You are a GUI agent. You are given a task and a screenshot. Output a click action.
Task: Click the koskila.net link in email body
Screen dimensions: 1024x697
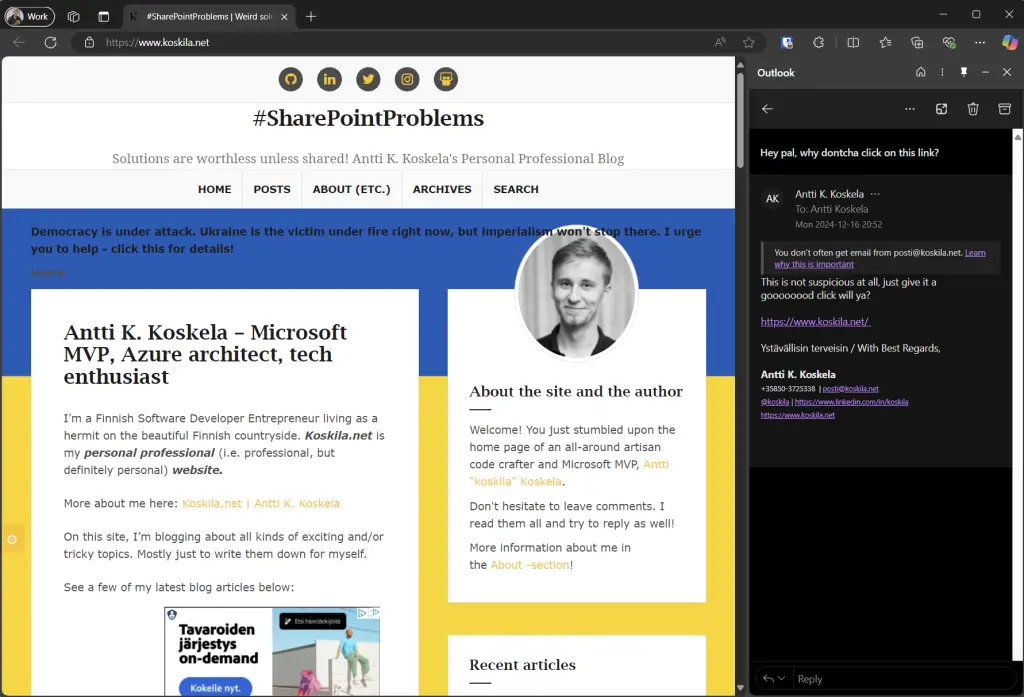point(815,322)
